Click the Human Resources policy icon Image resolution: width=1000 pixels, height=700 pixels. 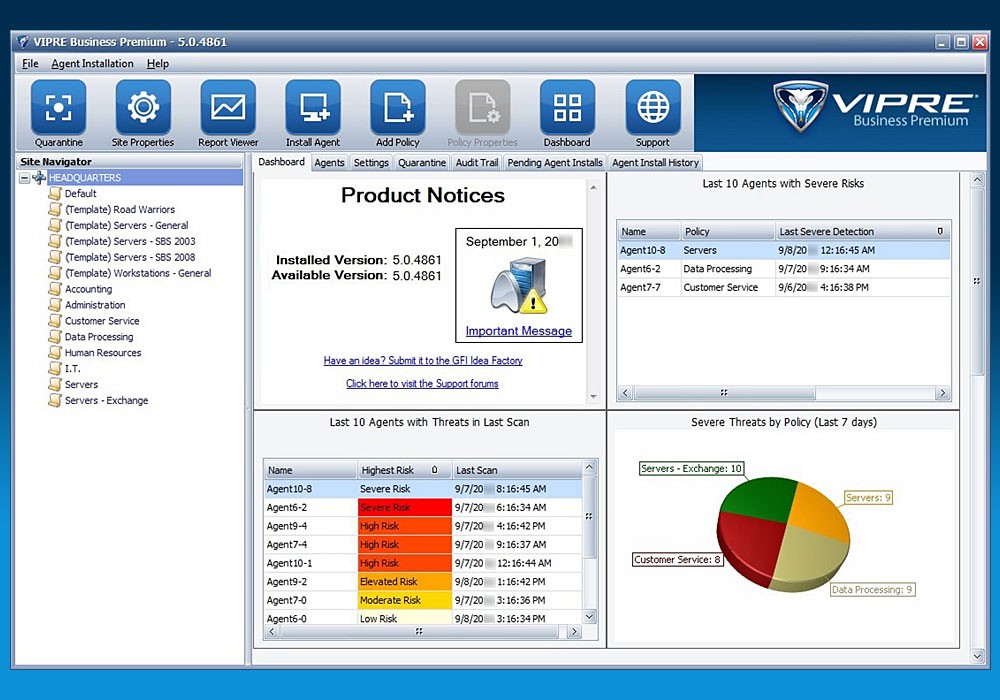[55, 353]
